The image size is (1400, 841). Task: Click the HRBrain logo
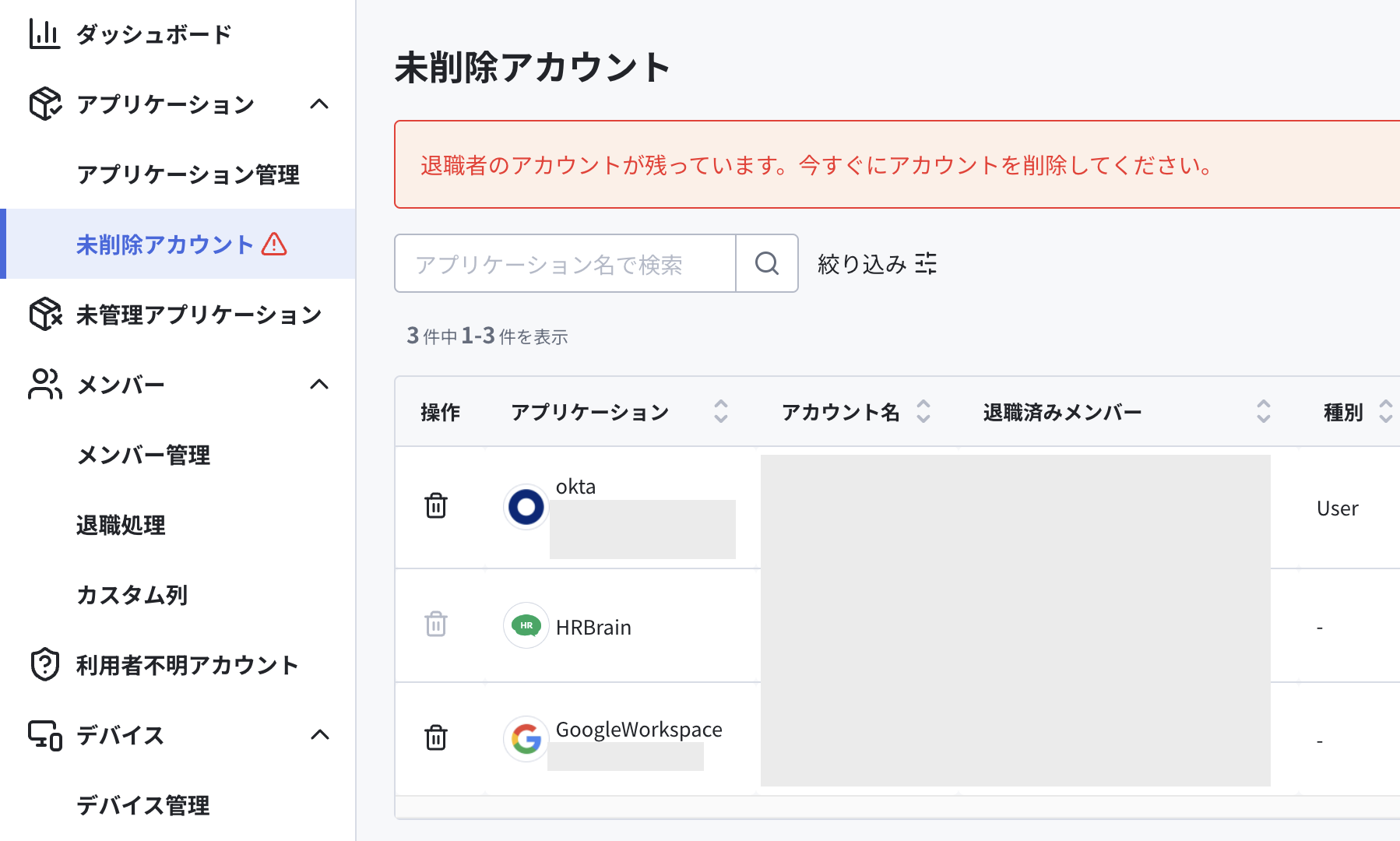(x=526, y=625)
